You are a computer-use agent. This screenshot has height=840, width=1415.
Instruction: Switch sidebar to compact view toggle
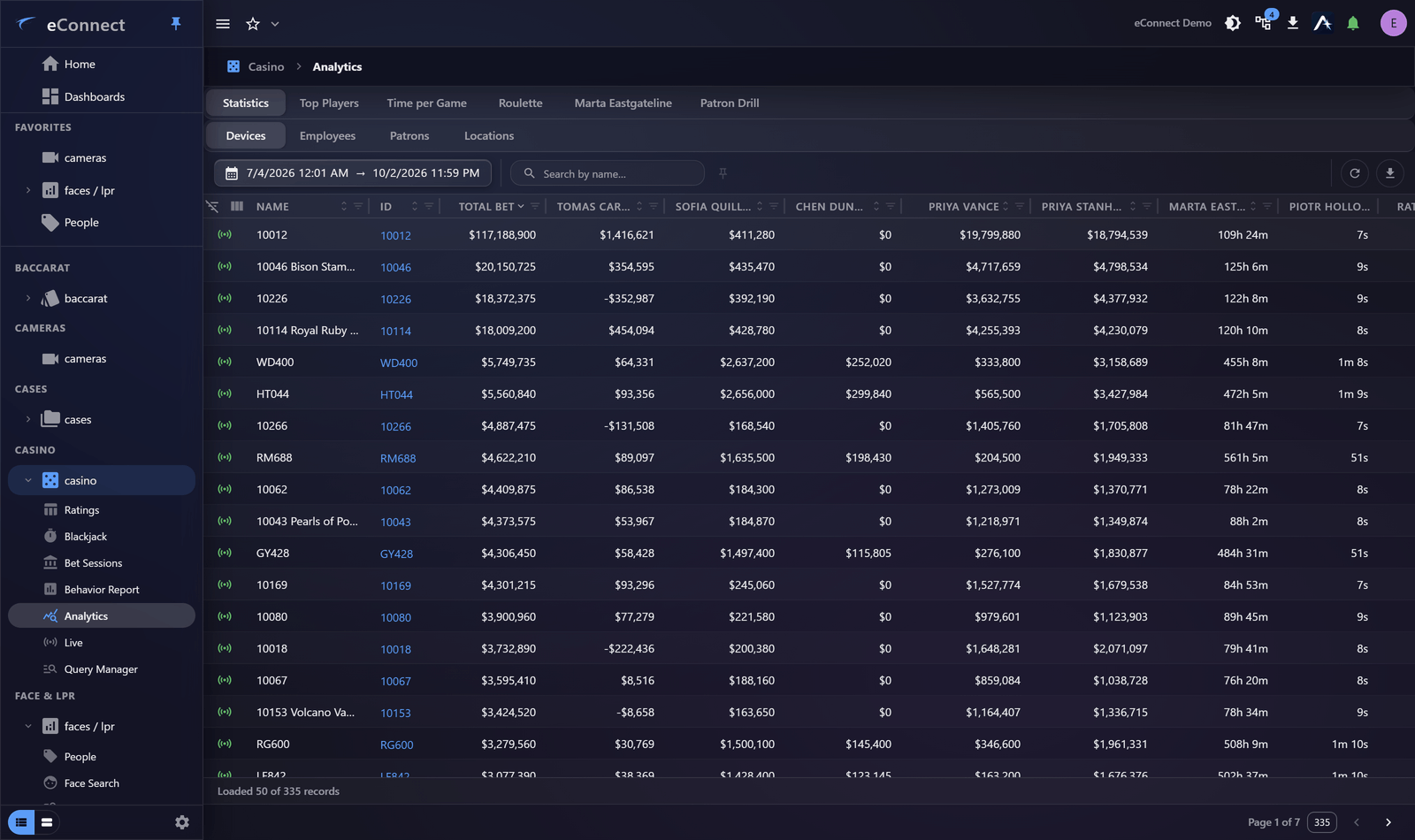pos(47,822)
